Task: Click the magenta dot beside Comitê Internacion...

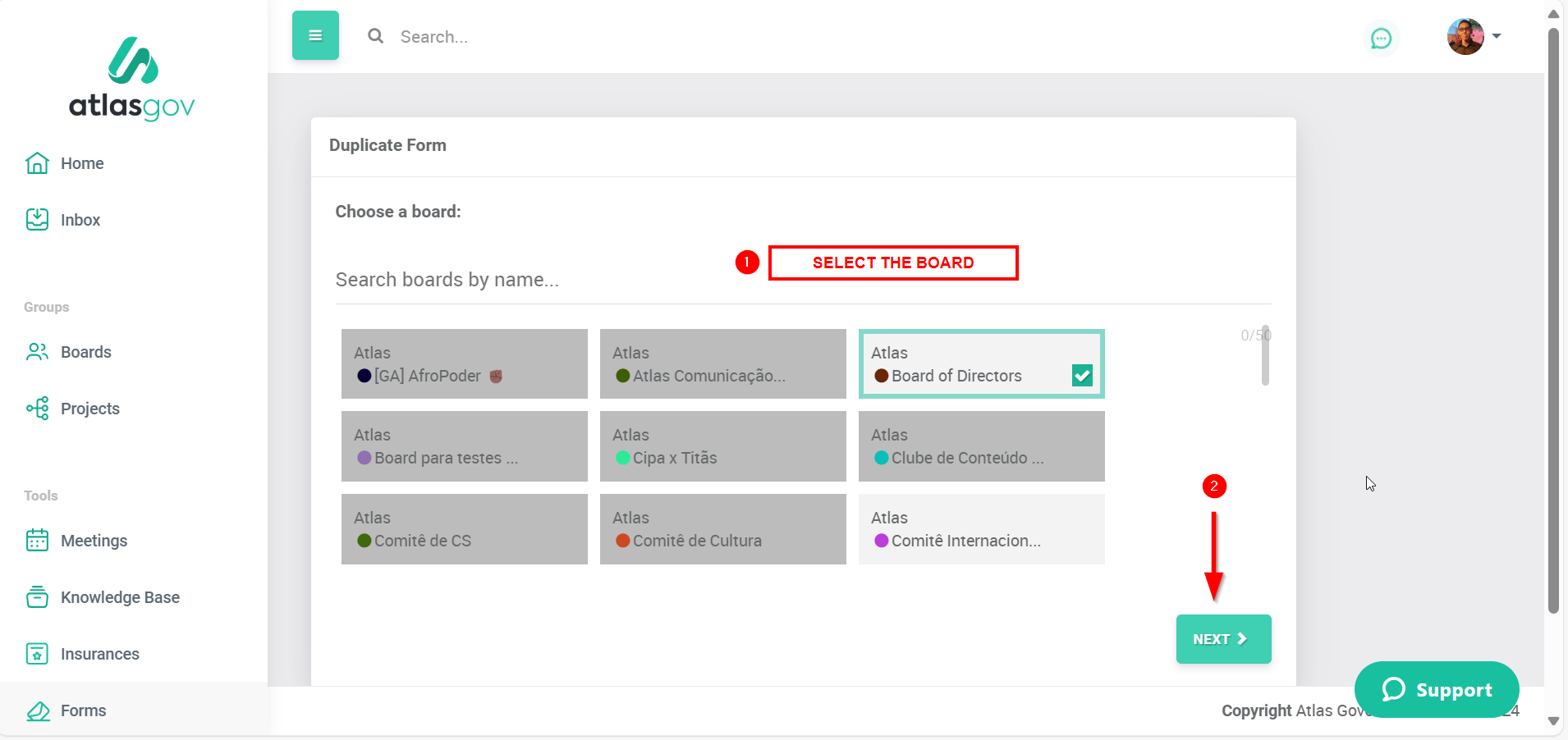Action: pyautogui.click(x=882, y=541)
